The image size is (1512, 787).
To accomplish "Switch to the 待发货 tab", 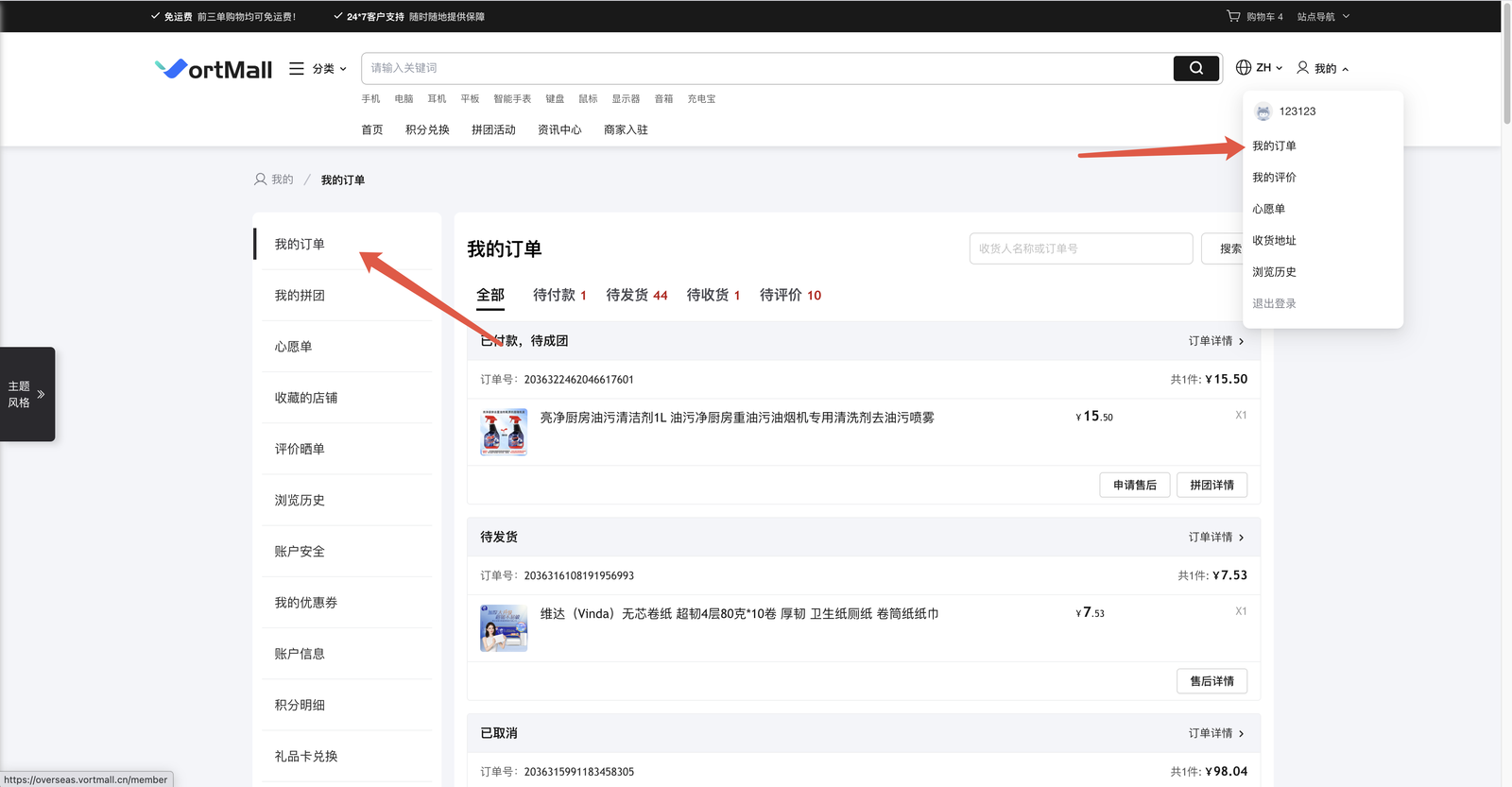I will click(x=636, y=295).
